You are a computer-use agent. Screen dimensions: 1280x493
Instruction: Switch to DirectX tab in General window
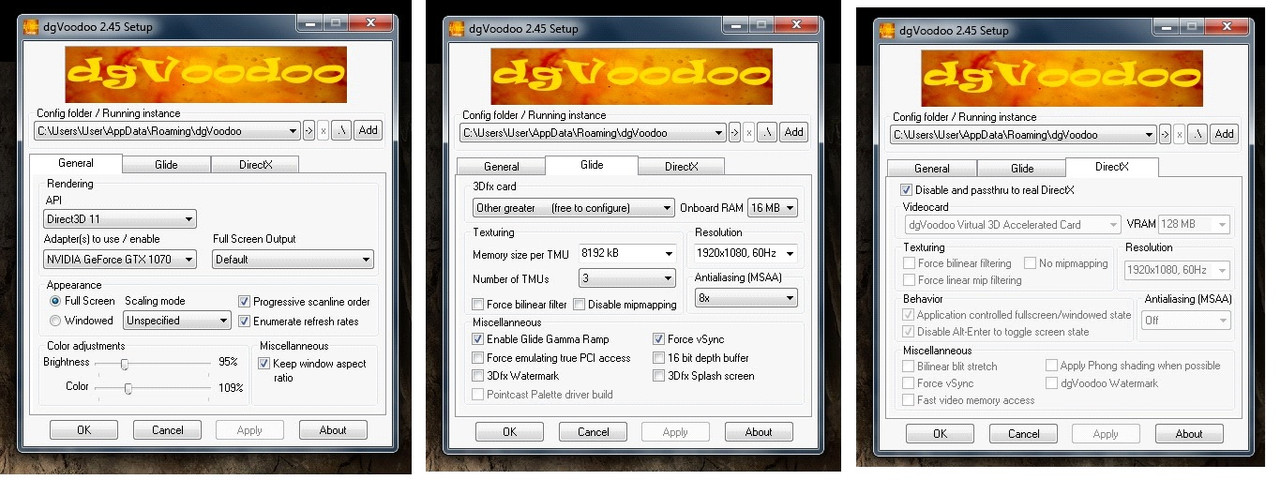point(255,165)
